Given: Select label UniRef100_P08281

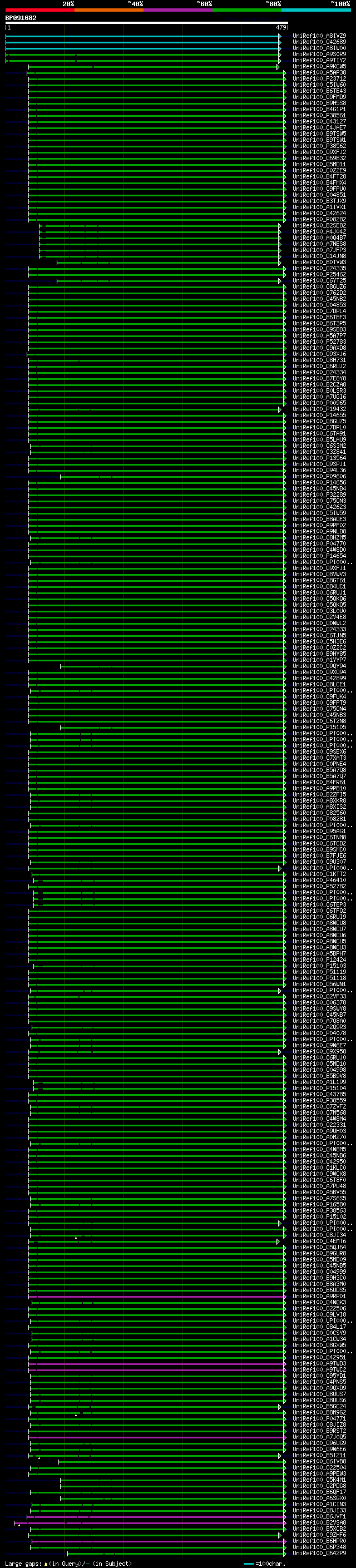Looking at the screenshot, I should 319,819.
